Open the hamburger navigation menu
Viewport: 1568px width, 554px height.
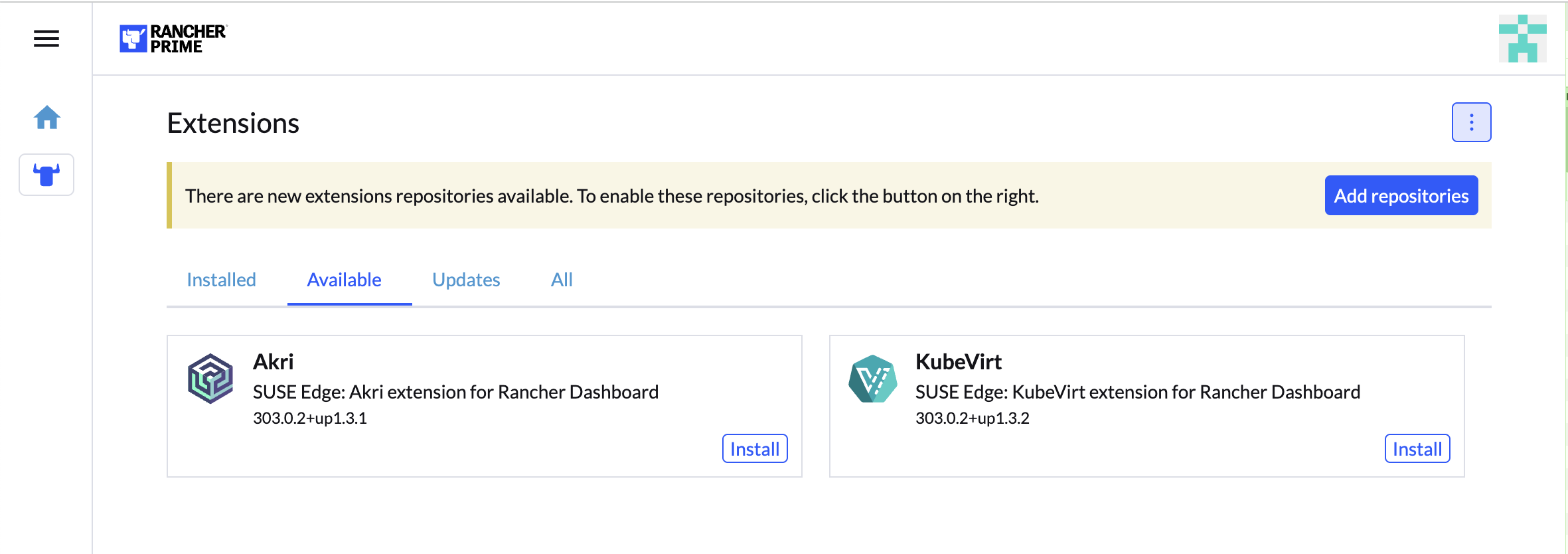44,39
